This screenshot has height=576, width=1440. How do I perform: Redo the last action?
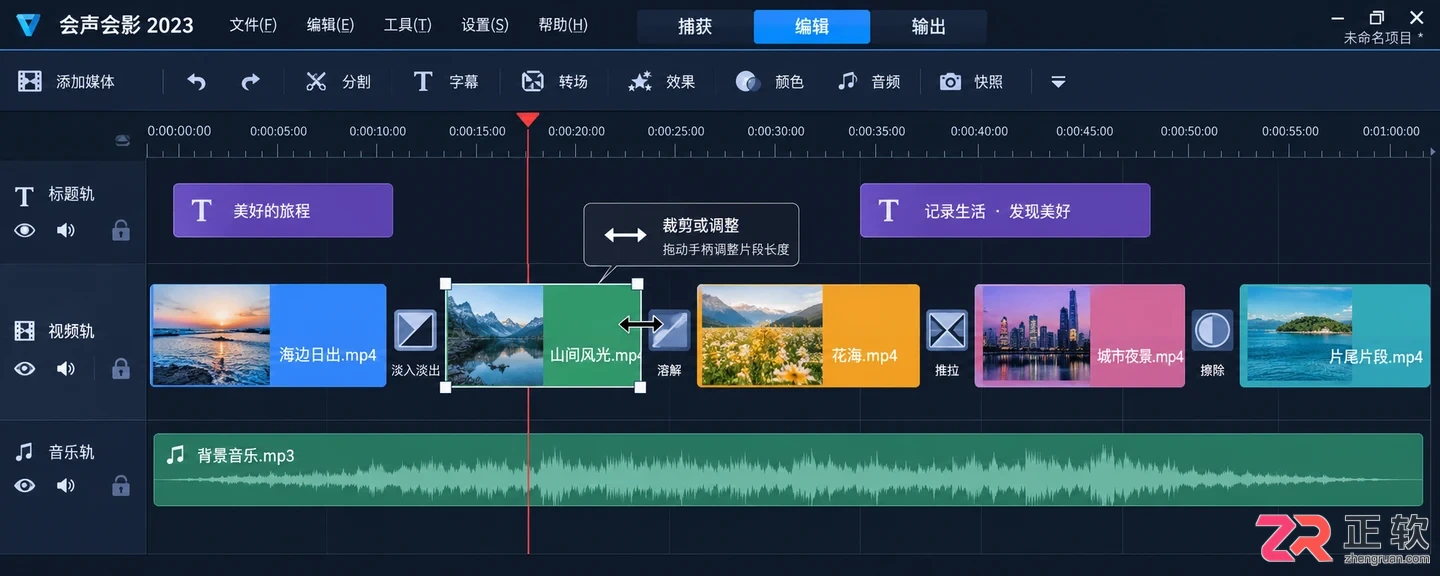250,82
